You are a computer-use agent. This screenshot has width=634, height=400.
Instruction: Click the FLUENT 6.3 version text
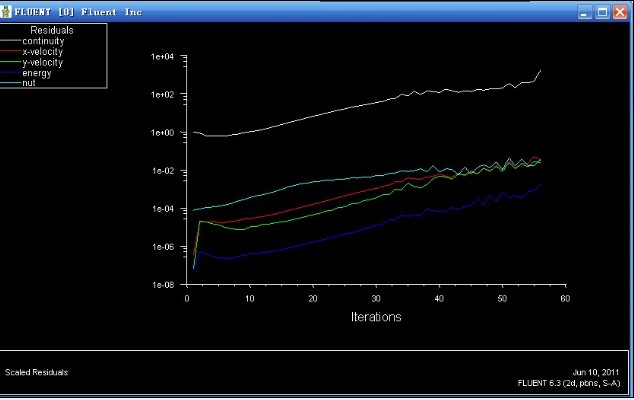570,382
